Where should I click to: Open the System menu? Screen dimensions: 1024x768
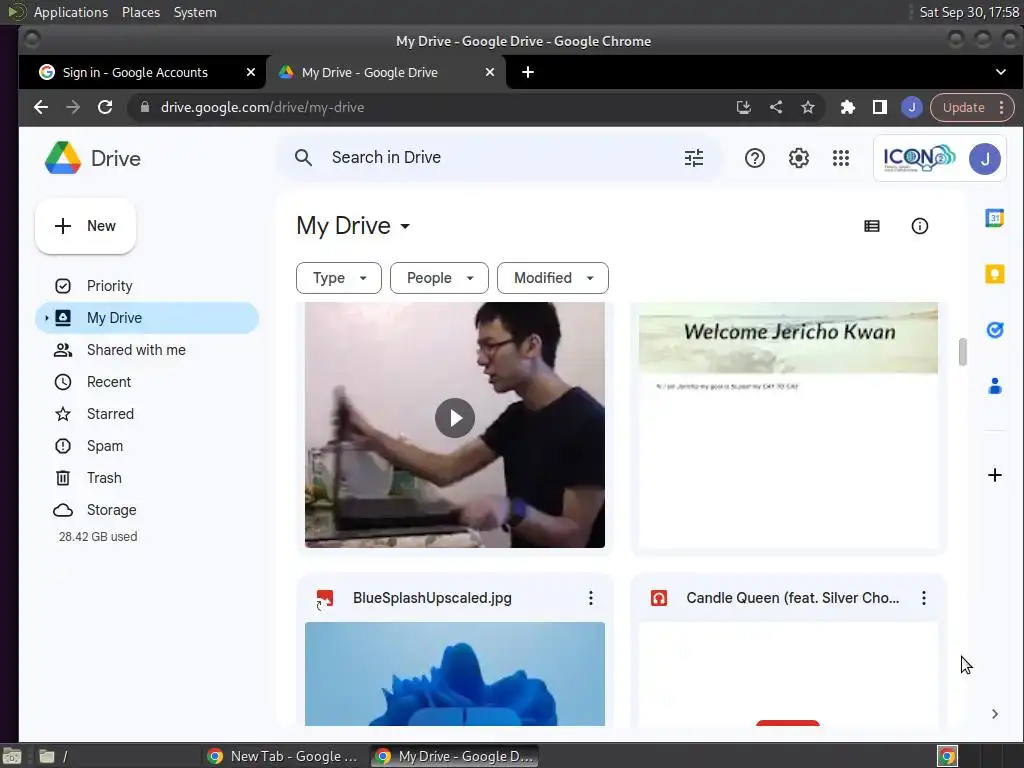point(195,12)
